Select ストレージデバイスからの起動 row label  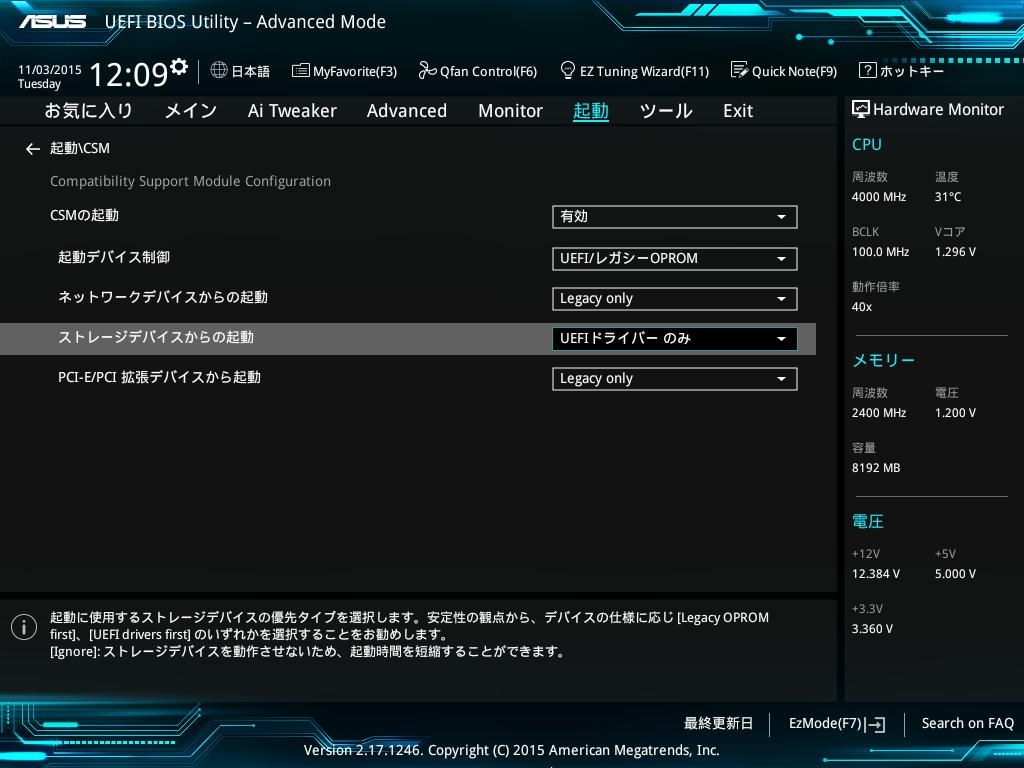coord(155,338)
